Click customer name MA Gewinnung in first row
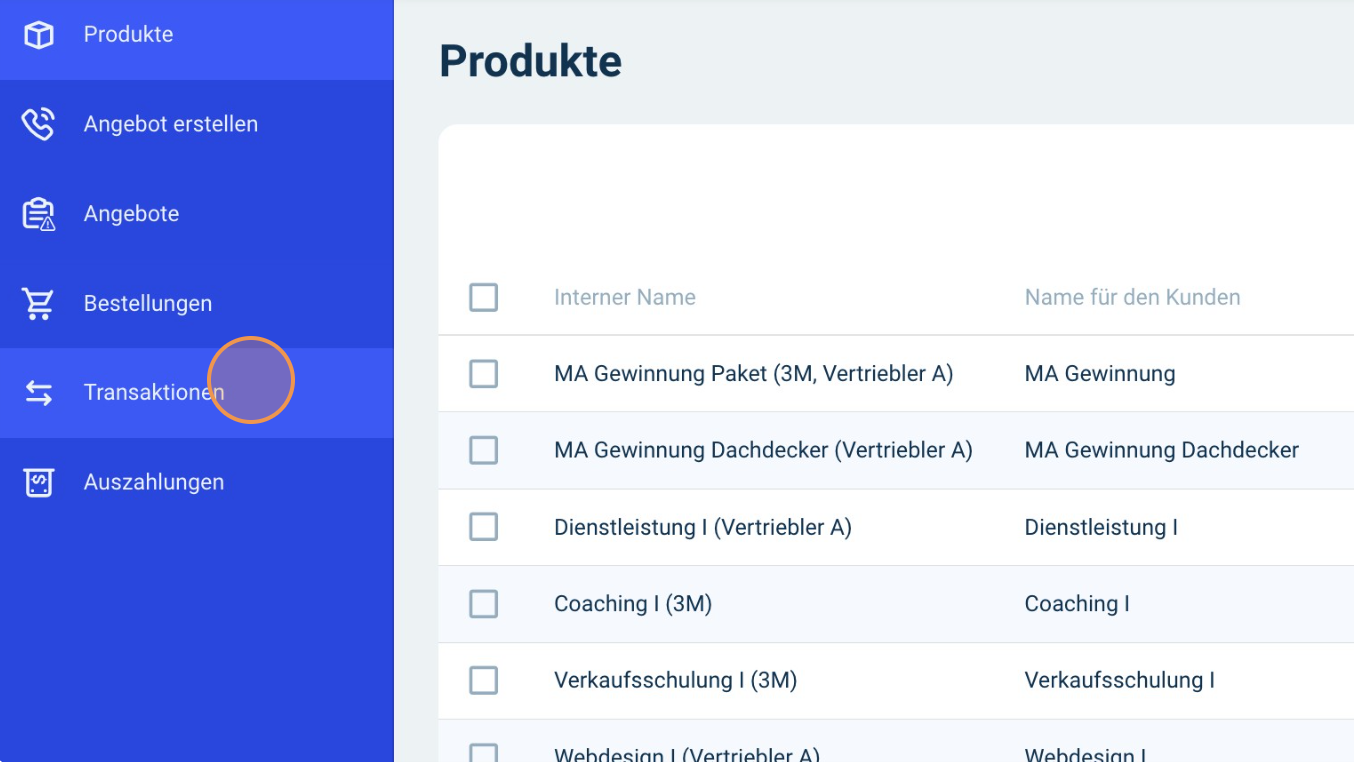 point(1100,374)
